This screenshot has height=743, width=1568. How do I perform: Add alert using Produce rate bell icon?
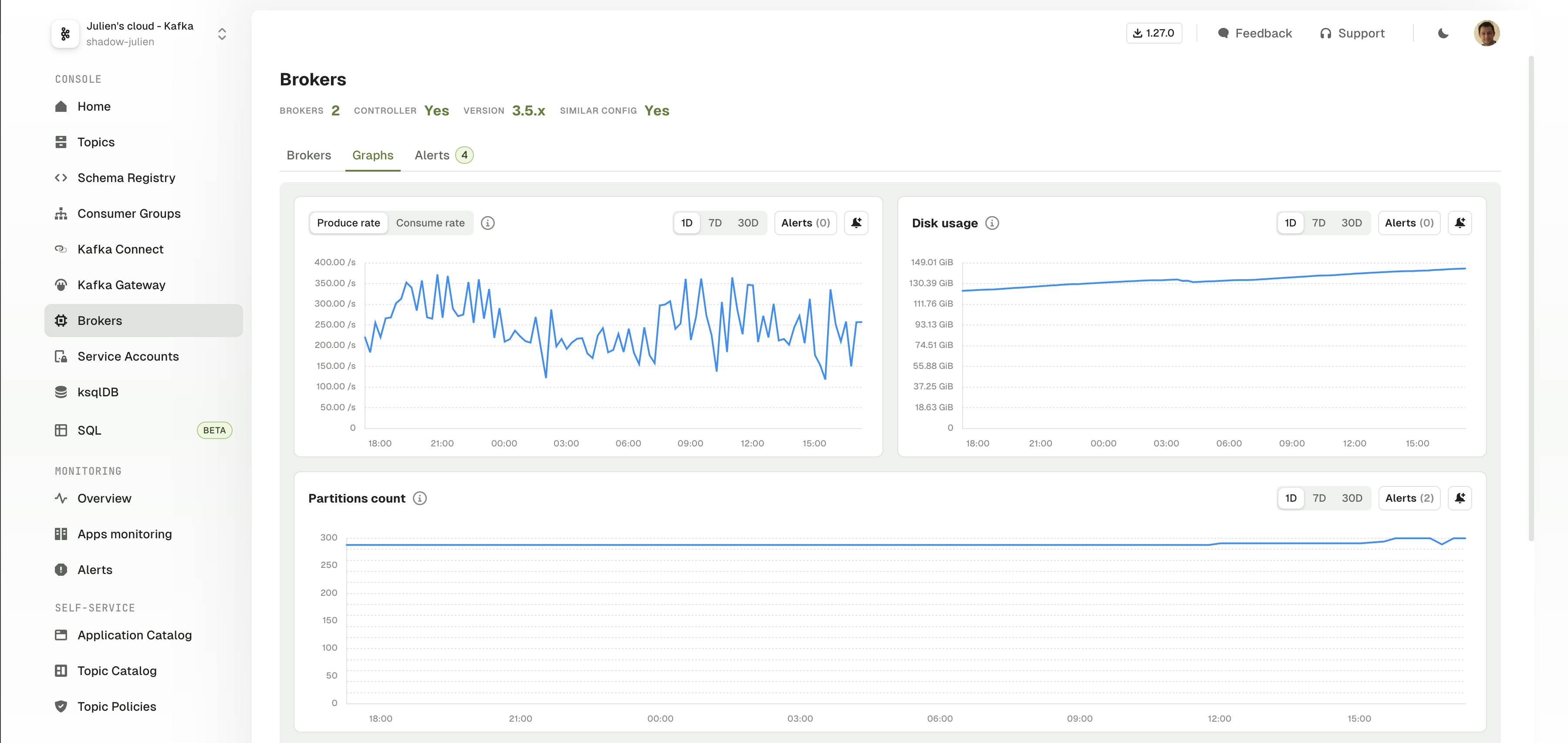(x=856, y=223)
